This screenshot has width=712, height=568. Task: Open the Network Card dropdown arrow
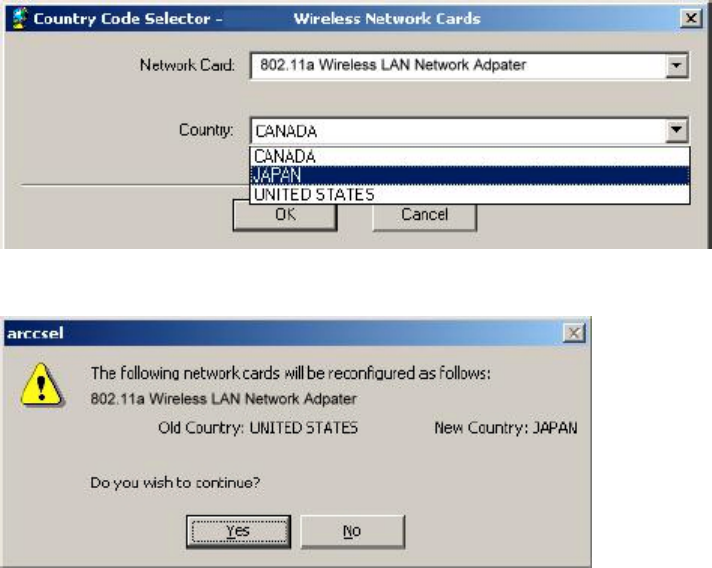(677, 65)
